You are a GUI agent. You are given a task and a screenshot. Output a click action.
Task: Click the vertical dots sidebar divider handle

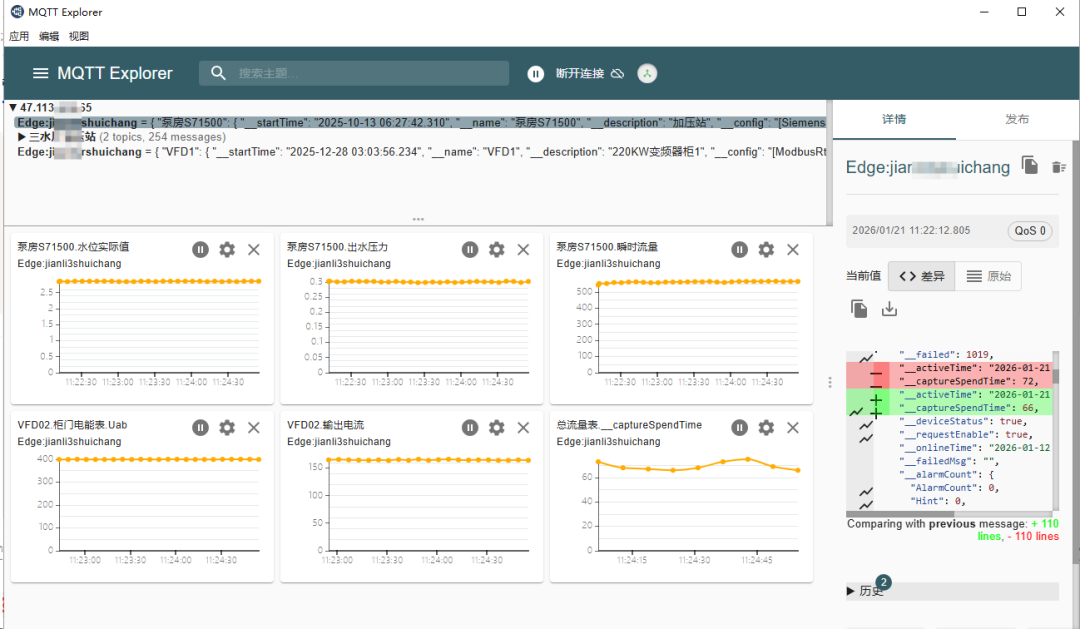(830, 382)
